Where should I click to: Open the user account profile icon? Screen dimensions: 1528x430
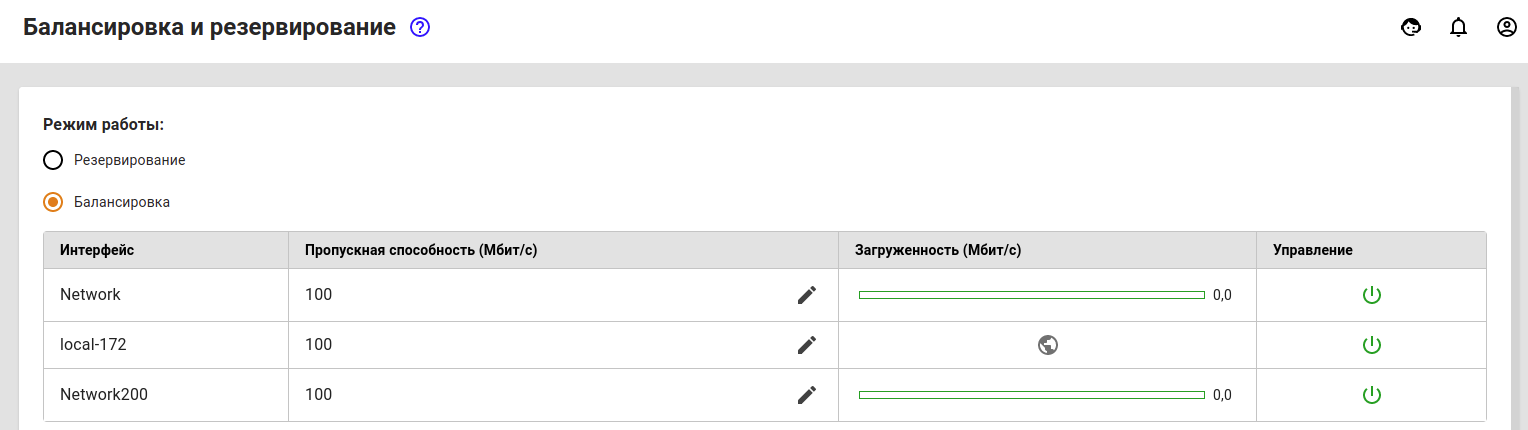[1507, 28]
